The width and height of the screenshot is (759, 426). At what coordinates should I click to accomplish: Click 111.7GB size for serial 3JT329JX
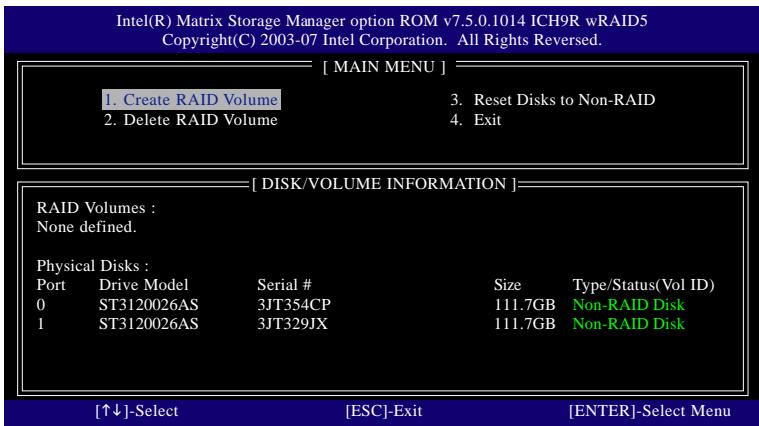pos(524,323)
